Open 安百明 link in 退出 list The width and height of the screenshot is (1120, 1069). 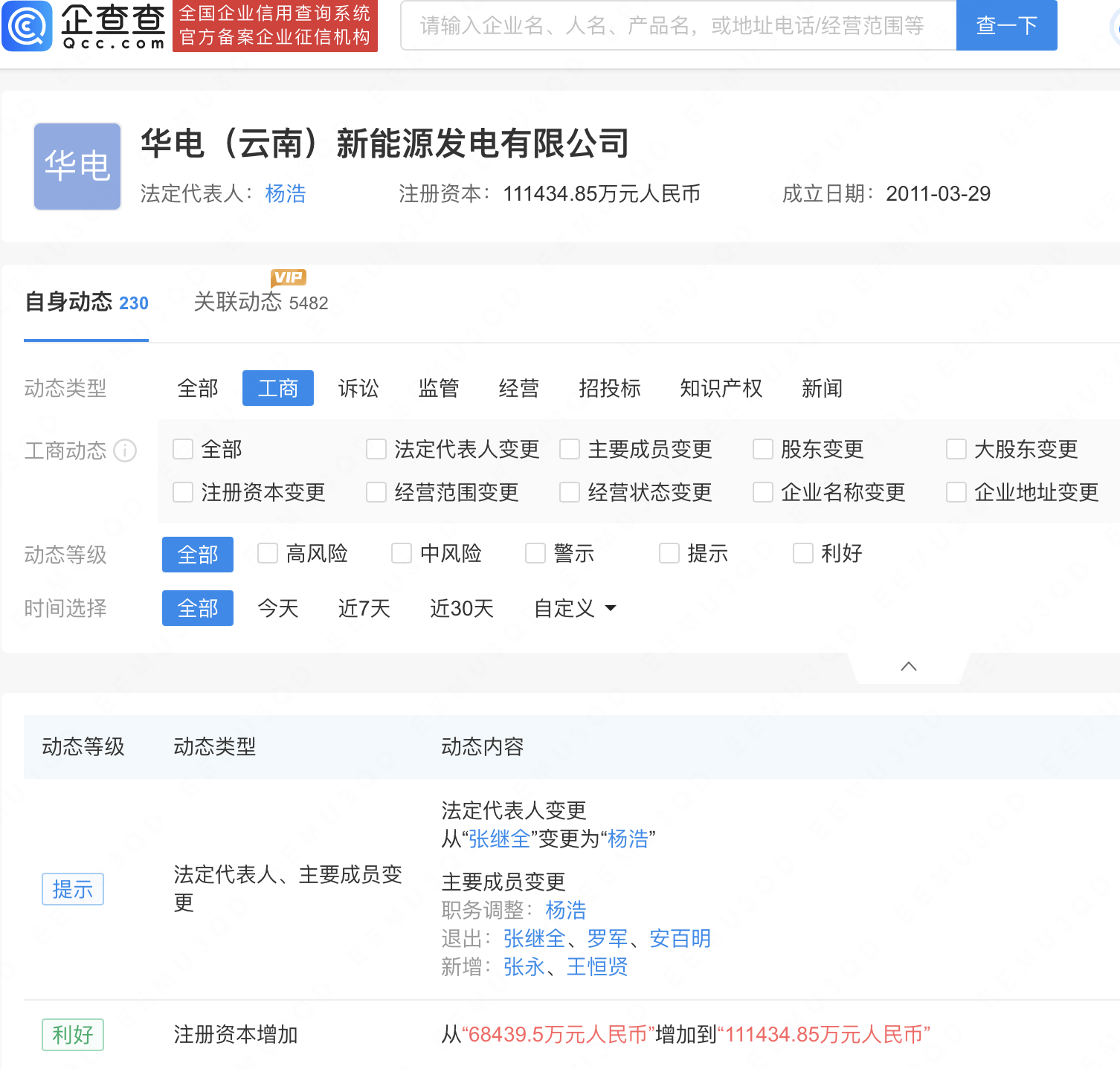680,938
